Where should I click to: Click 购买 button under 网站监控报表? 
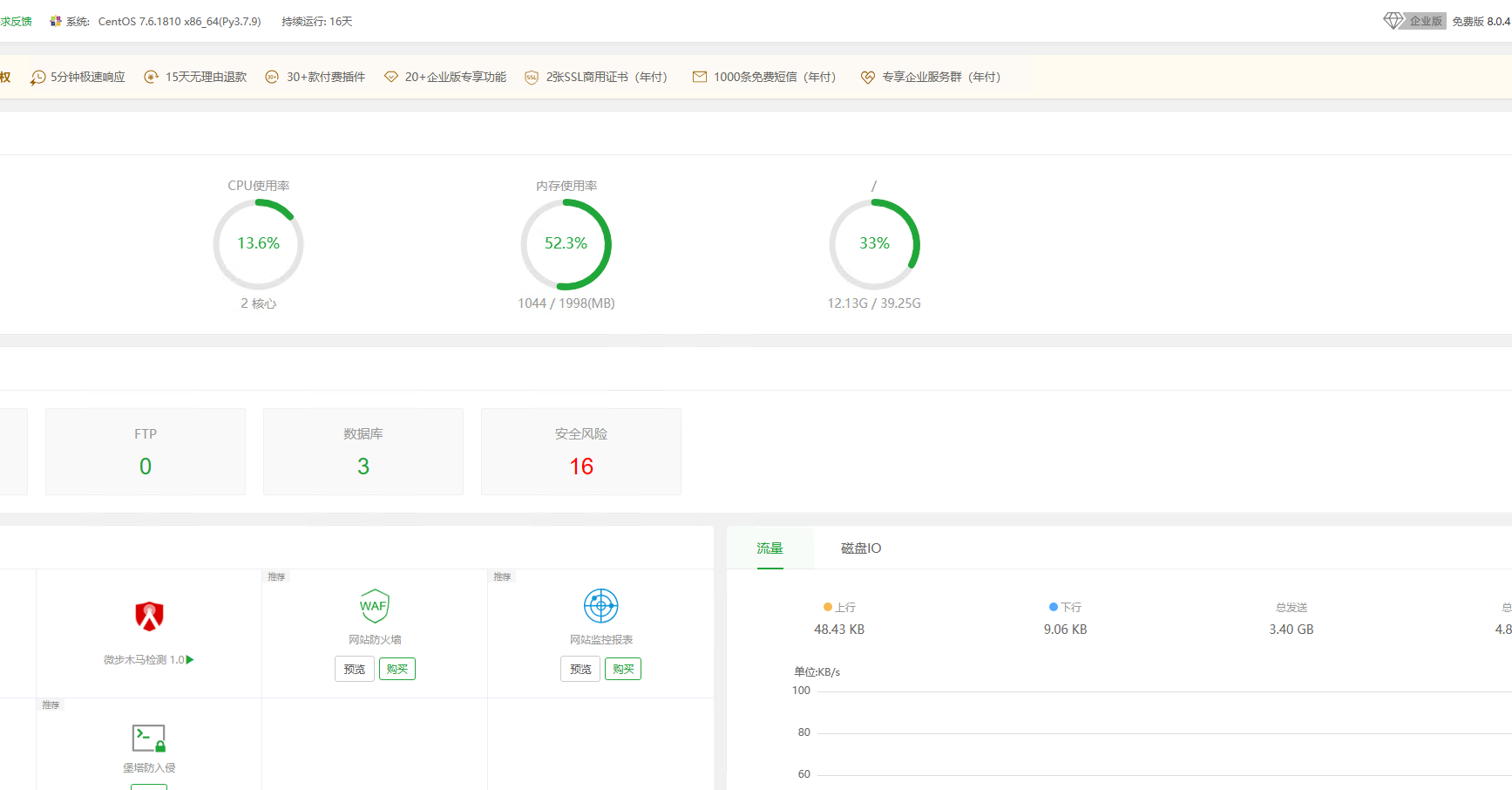[623, 669]
